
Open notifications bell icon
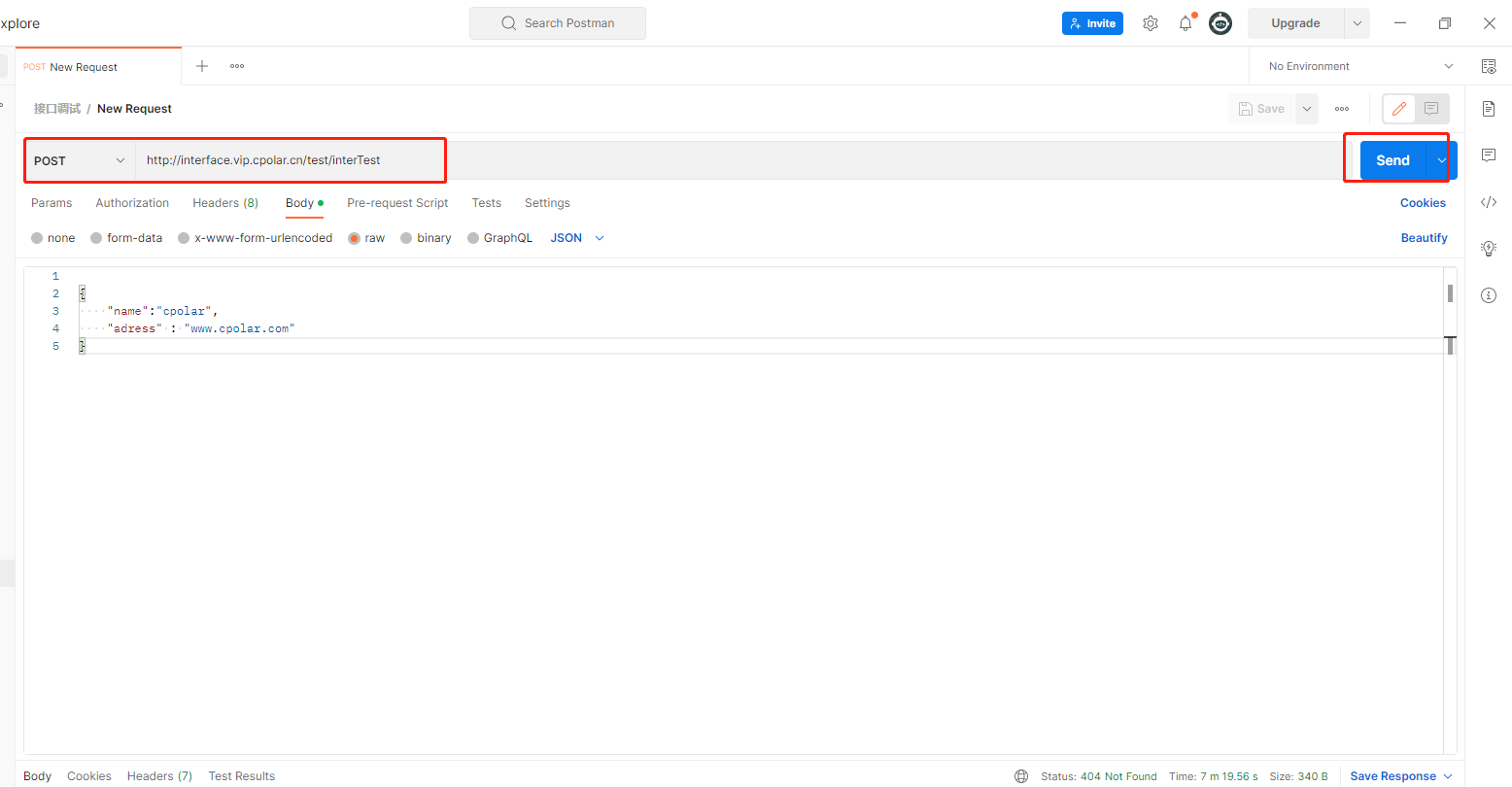(x=1186, y=22)
